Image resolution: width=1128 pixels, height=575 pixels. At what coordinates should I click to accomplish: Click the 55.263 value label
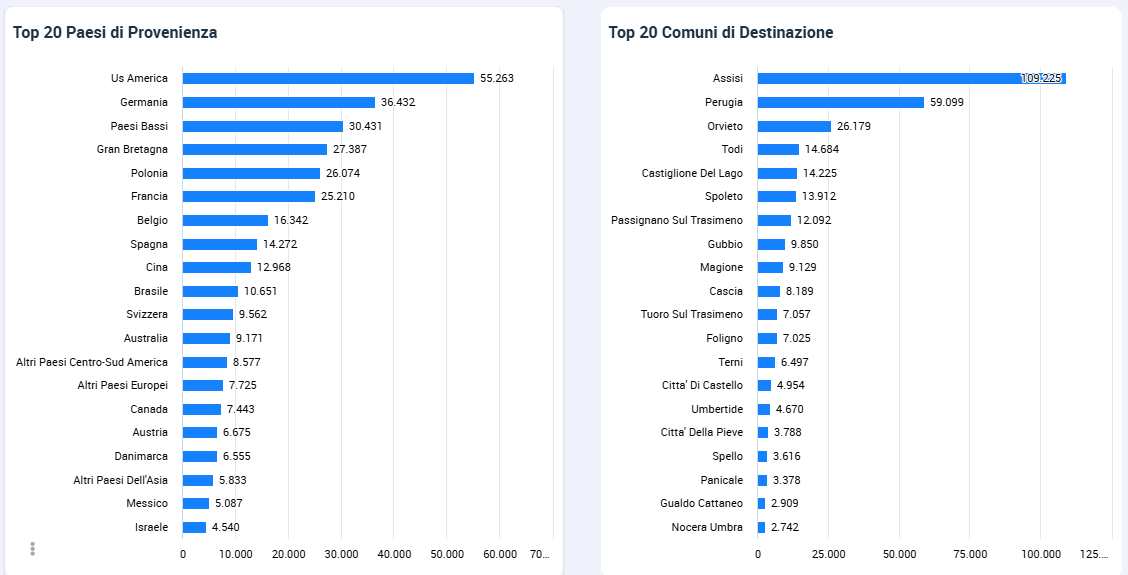coord(497,78)
